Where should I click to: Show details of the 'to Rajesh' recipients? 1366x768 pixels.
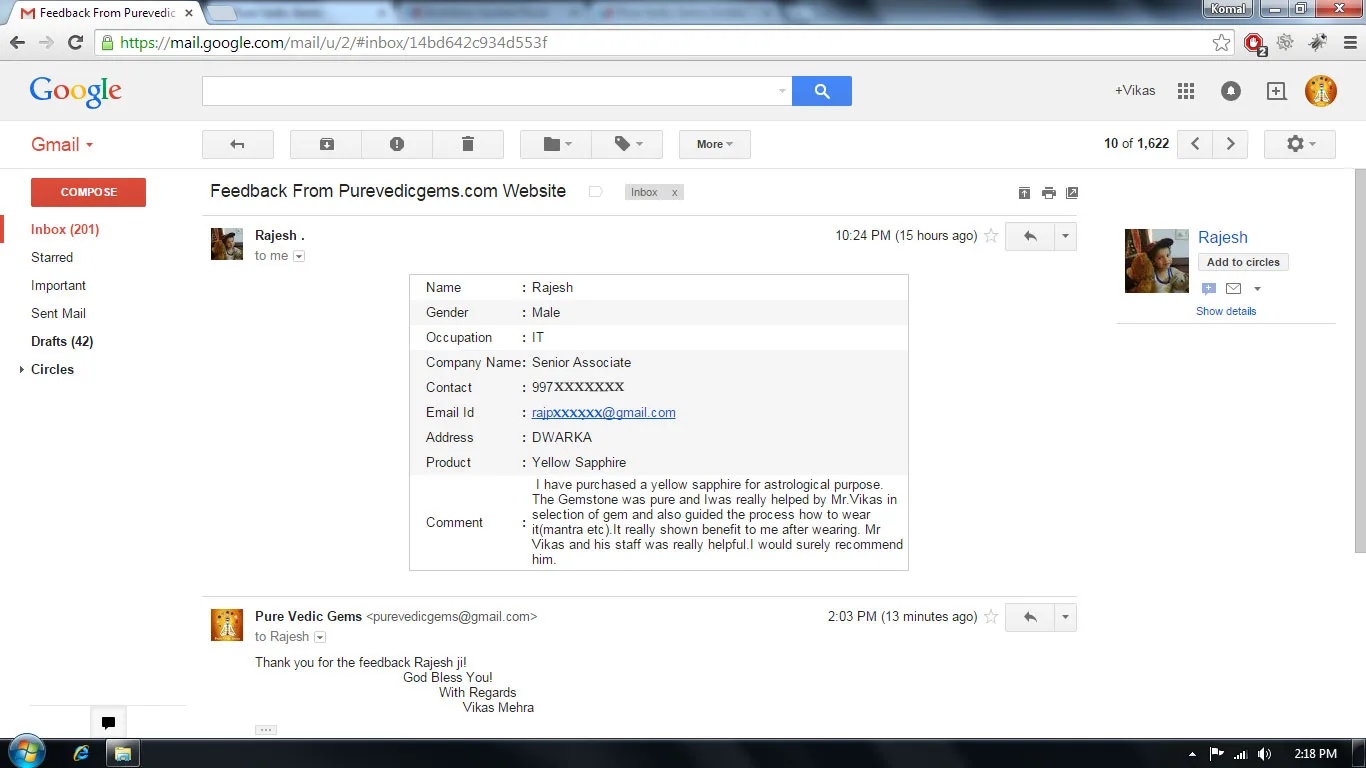click(320, 637)
